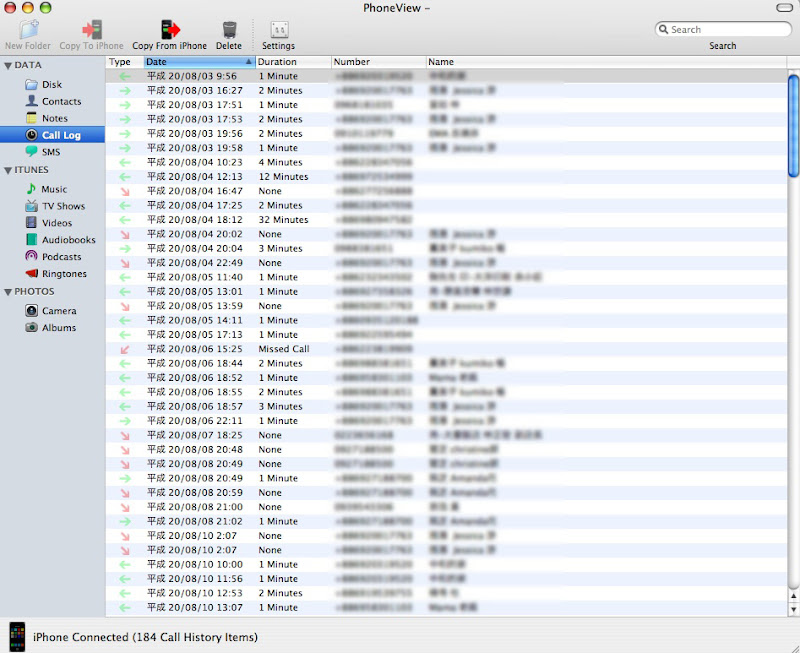800x653 pixels.
Task: Click inside the Search field
Action: (x=723, y=29)
